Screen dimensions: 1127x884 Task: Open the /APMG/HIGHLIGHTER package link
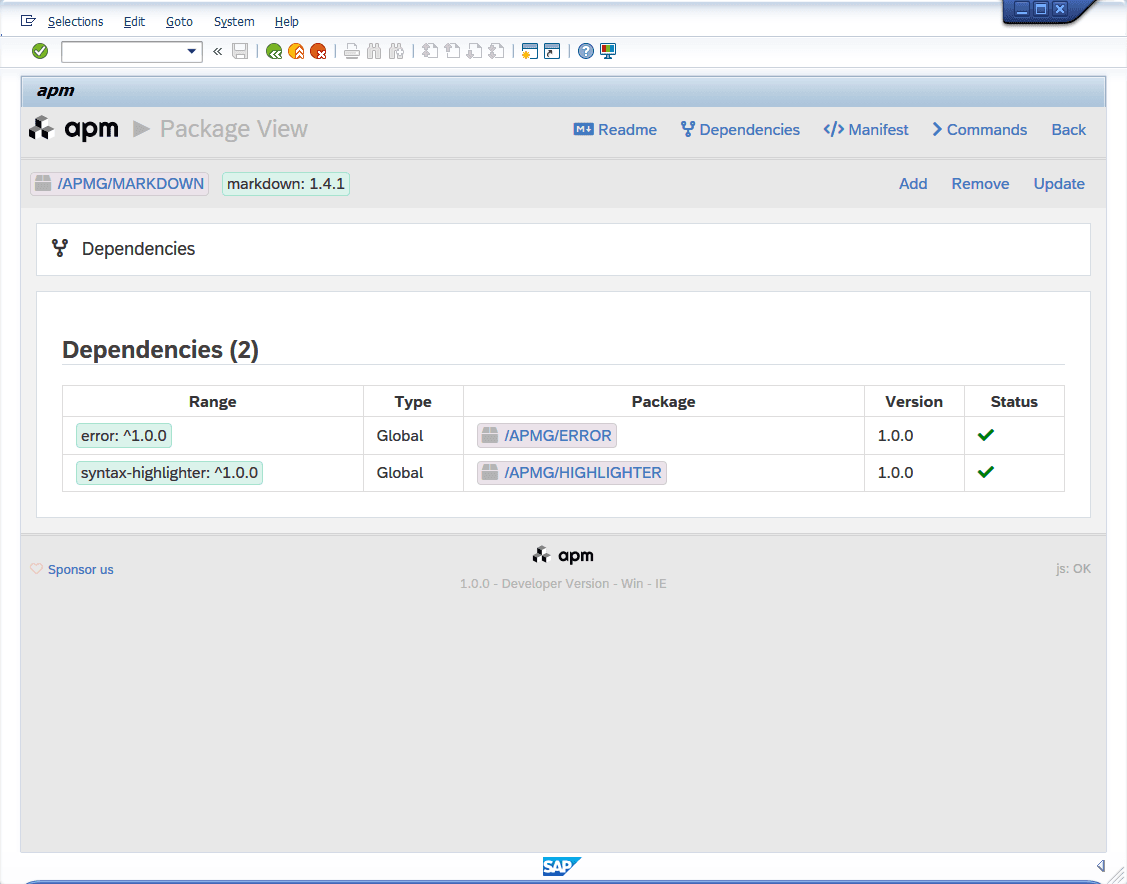point(572,473)
